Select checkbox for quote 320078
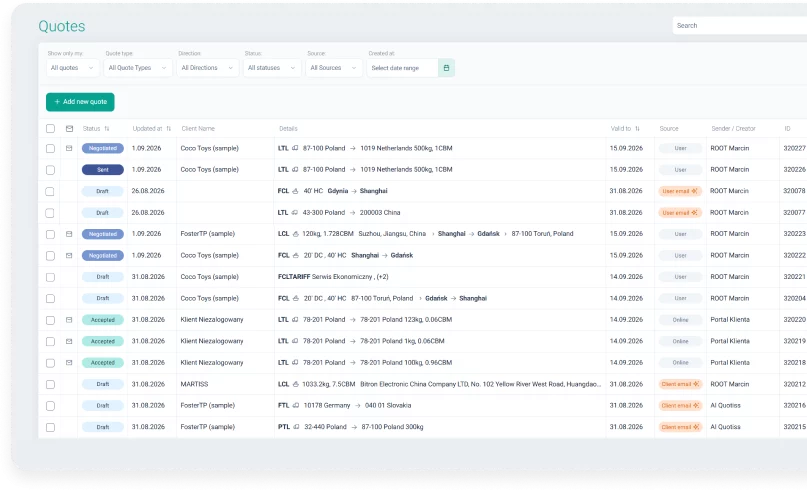The width and height of the screenshot is (807, 490). point(50,191)
